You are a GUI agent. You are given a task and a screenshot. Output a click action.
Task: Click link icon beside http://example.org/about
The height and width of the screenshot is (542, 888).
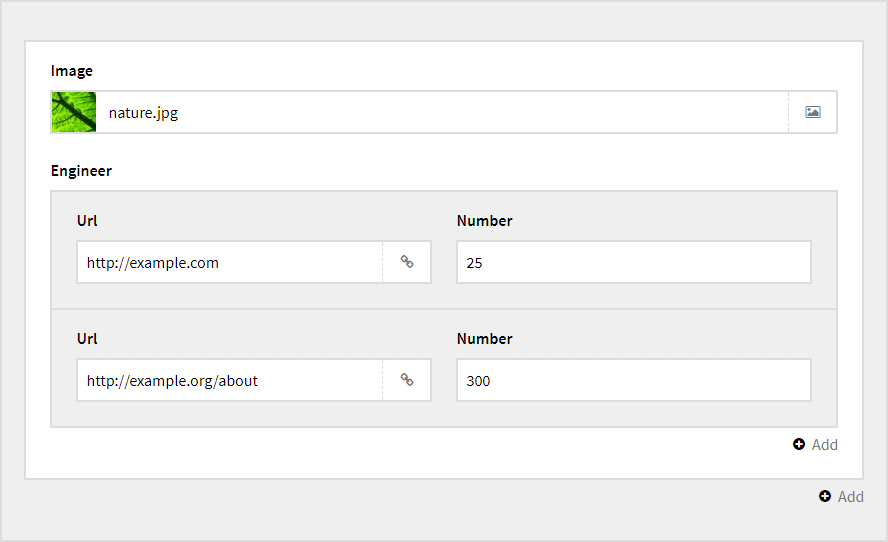[x=407, y=380]
